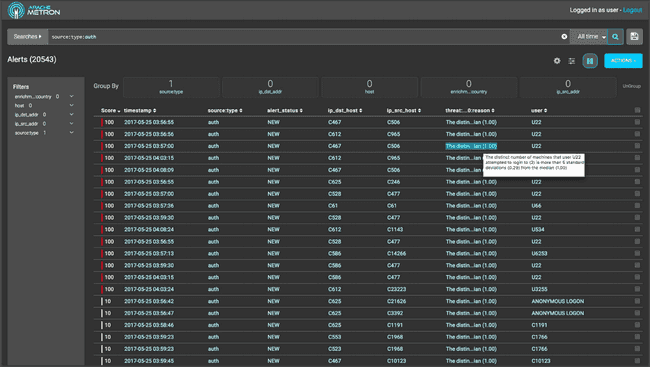
Task: Check the row with timestamp 03:56:55 source C506
Action: [637, 122]
